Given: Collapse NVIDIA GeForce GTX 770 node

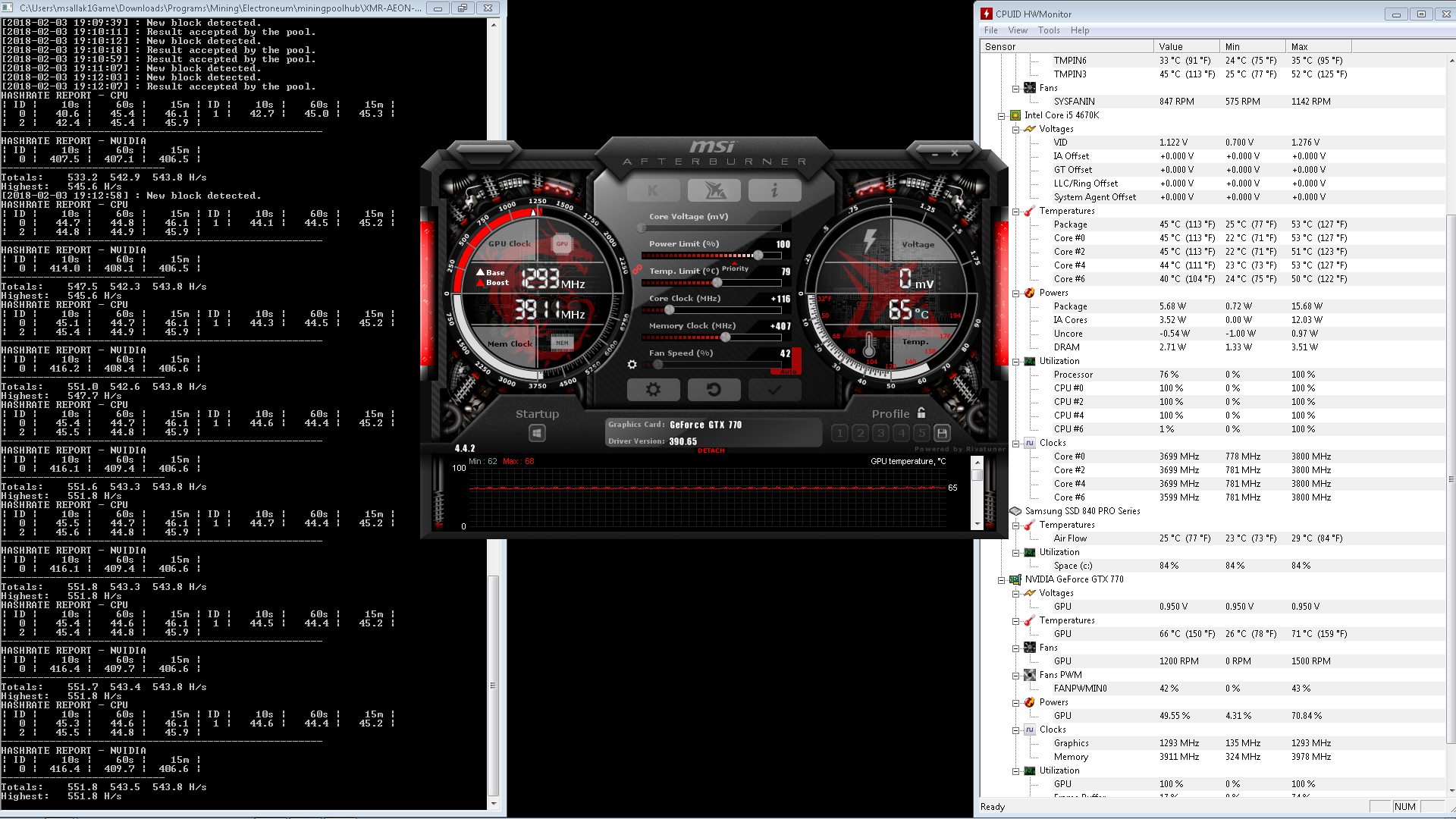Looking at the screenshot, I should coord(1001,580).
